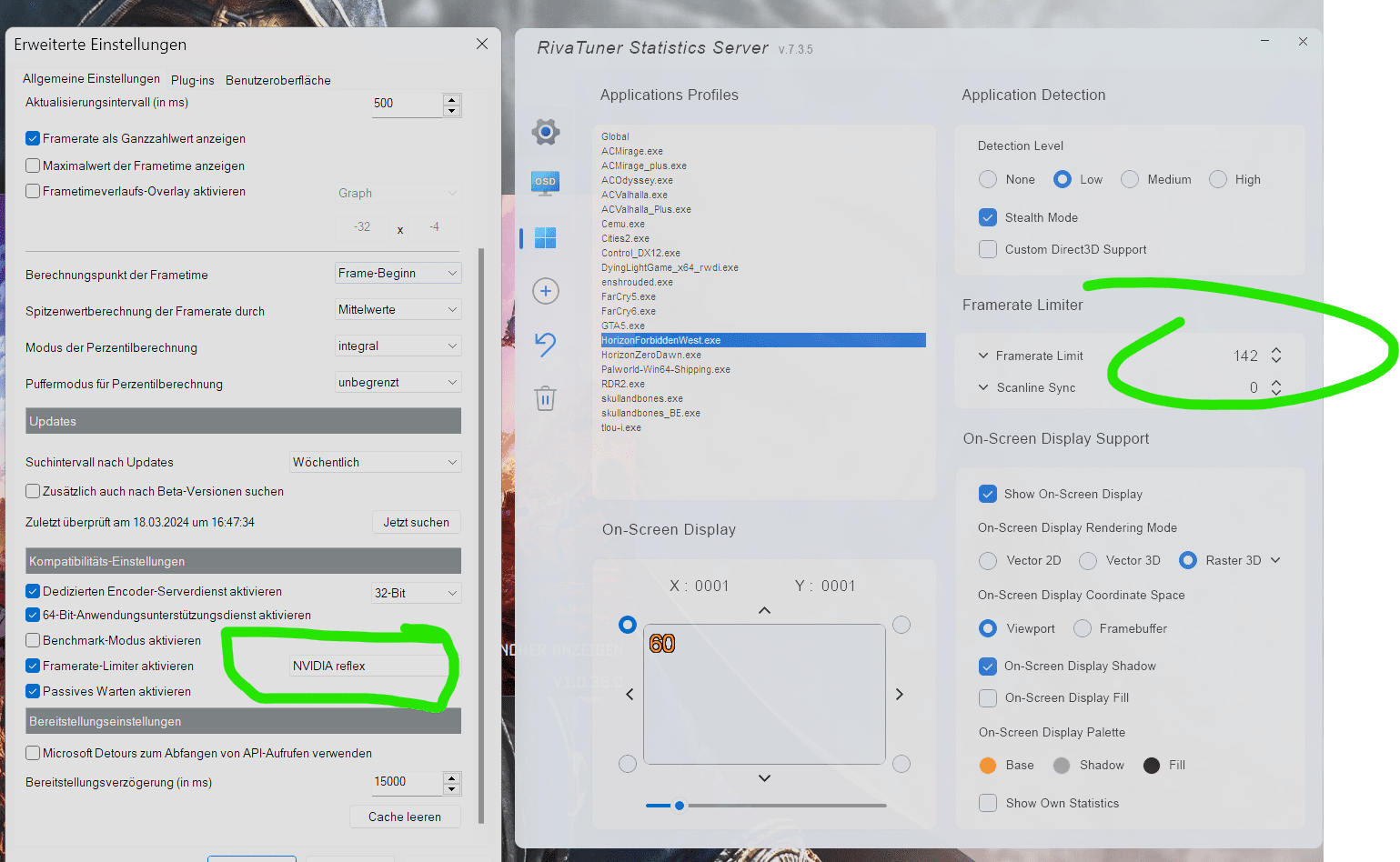The height and width of the screenshot is (862, 1400).
Task: Toggle Passives Warten aktivieren checkbox
Action: [33, 691]
